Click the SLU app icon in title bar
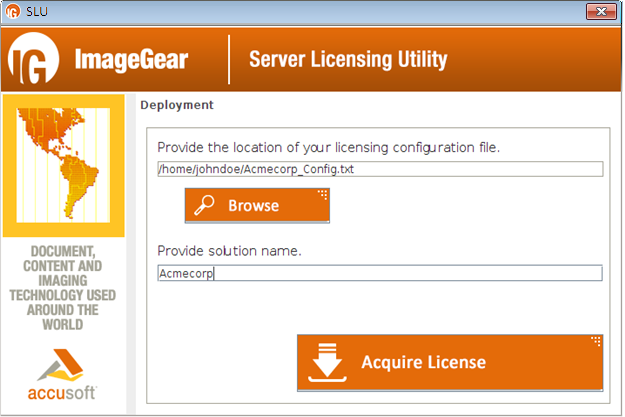The width and height of the screenshot is (625, 417). pyautogui.click(x=13, y=12)
